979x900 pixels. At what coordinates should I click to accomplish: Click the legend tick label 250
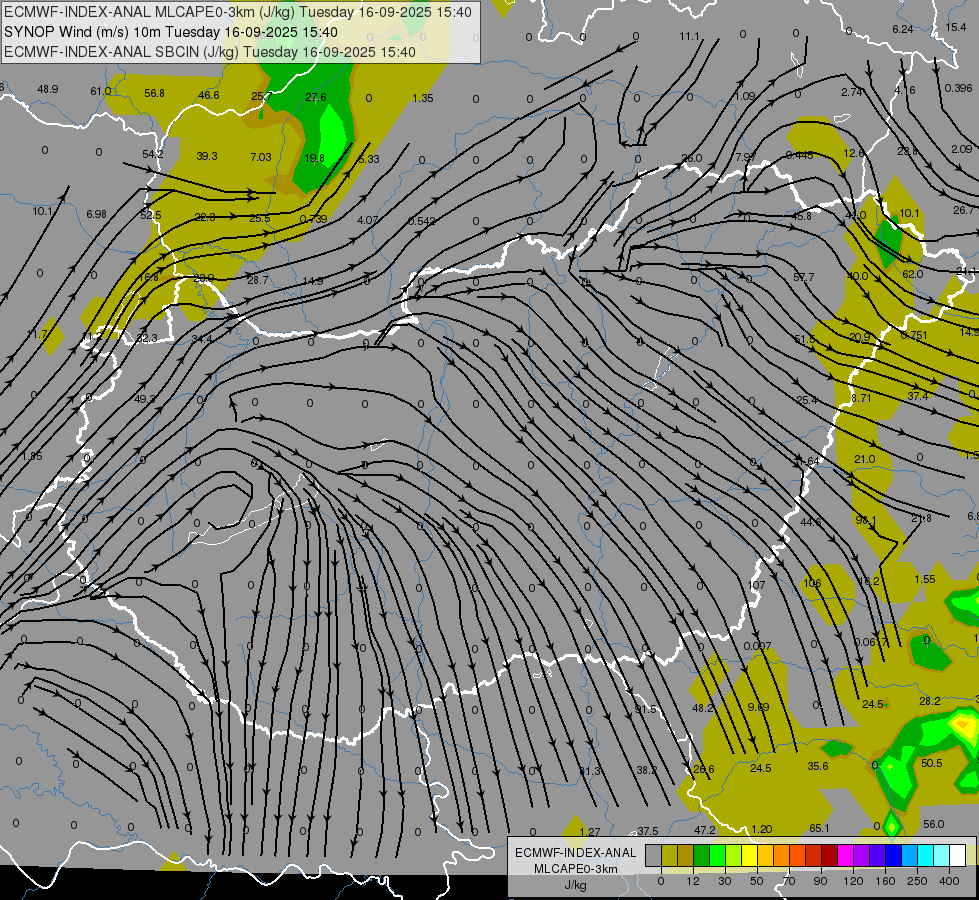coord(917,881)
